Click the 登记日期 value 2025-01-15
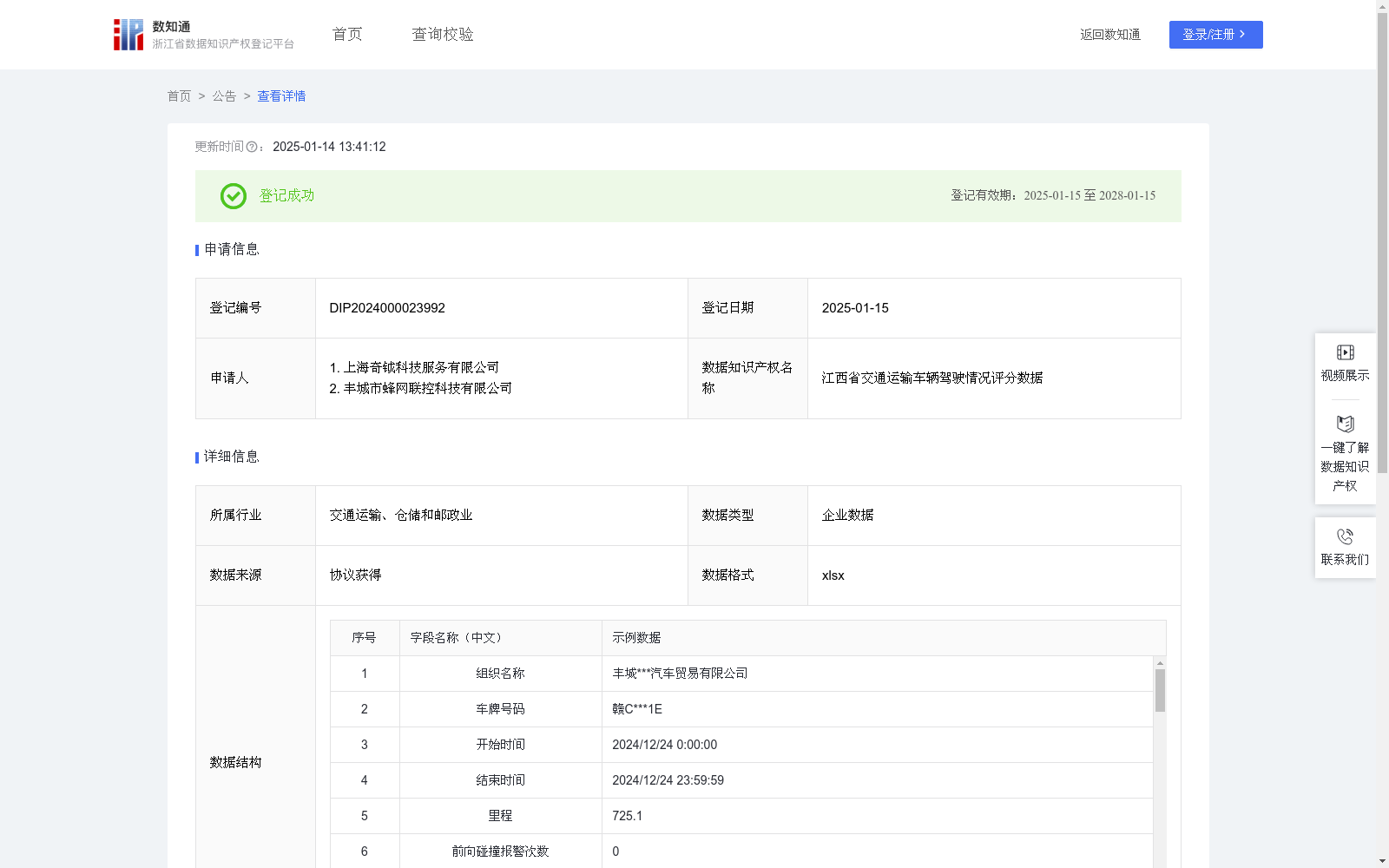Screen dimensions: 1389x868 [855, 308]
